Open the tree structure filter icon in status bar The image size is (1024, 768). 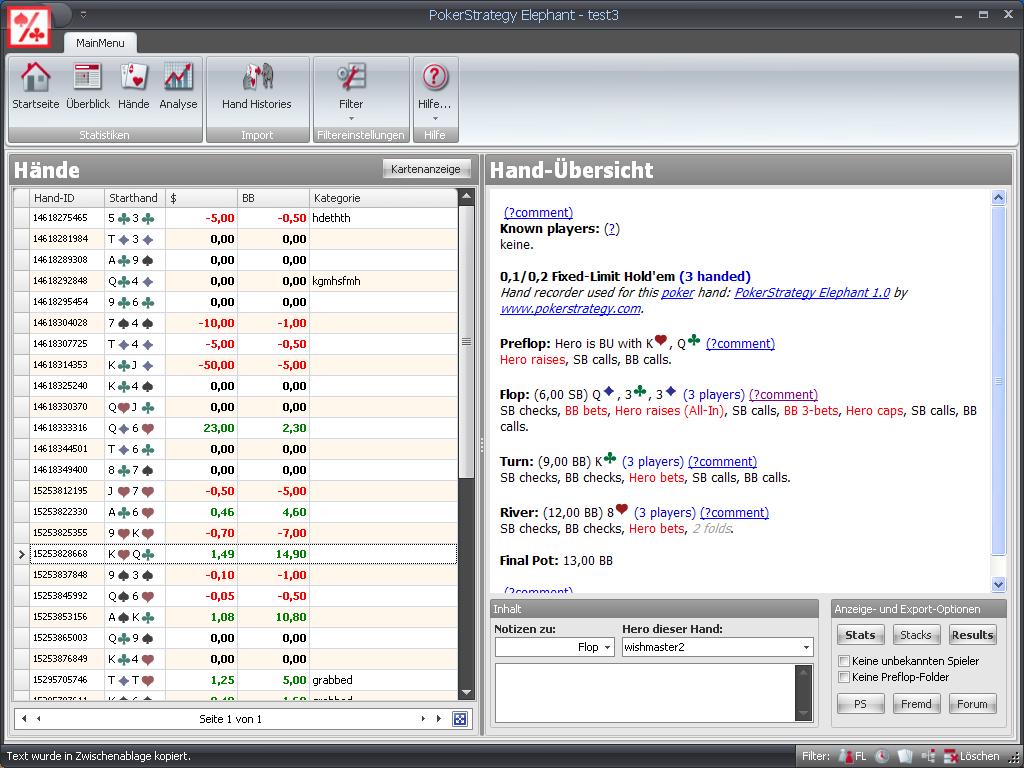coord(928,756)
